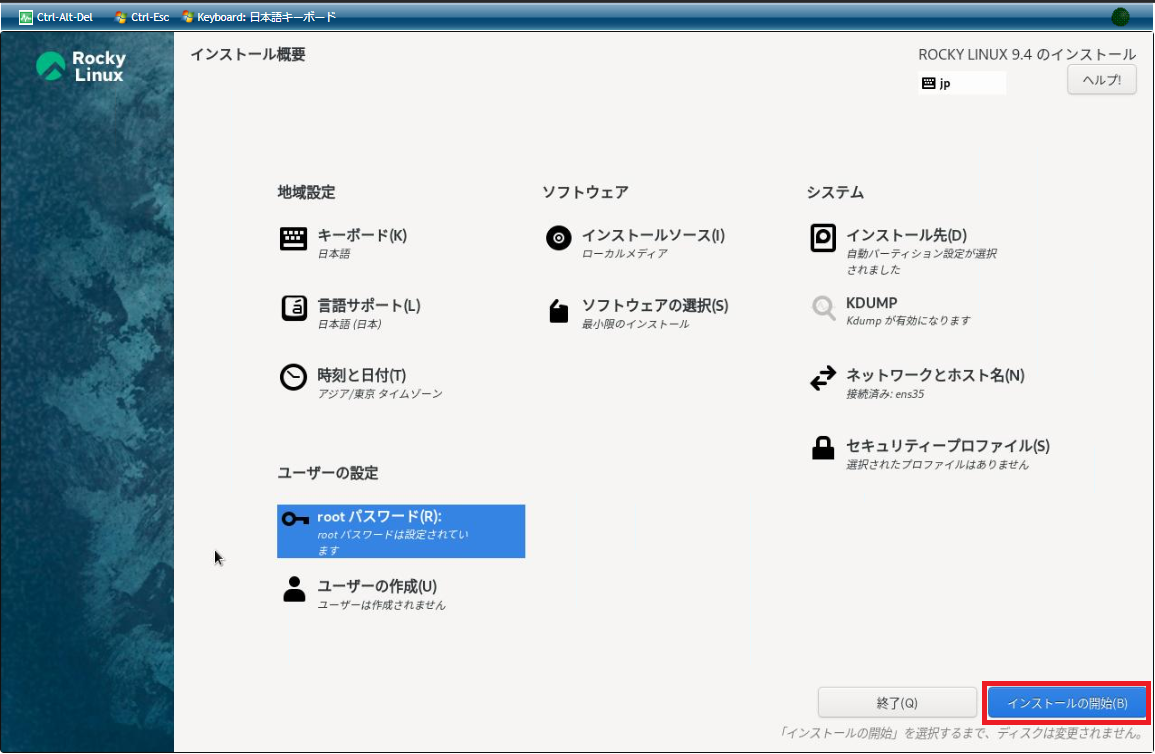Select the インストールソース disc icon
This screenshot has width=1155, height=754.
coord(558,238)
